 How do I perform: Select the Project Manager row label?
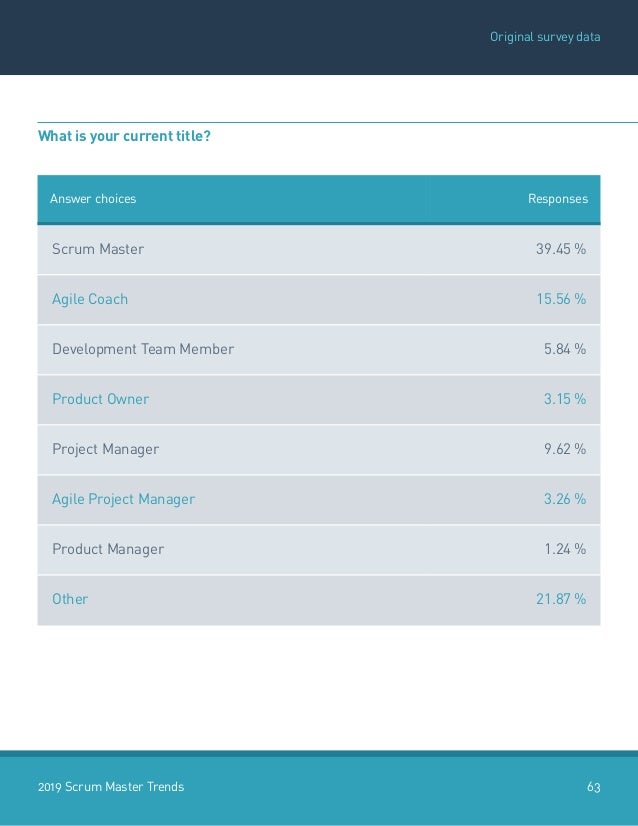[x=105, y=449]
